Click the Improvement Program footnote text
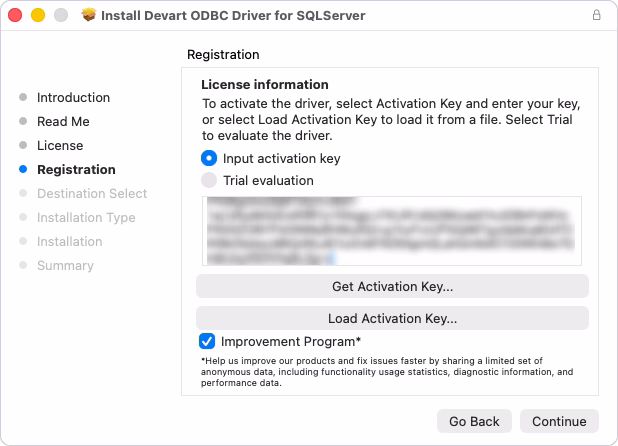The height and width of the screenshot is (446, 618). tap(387, 372)
